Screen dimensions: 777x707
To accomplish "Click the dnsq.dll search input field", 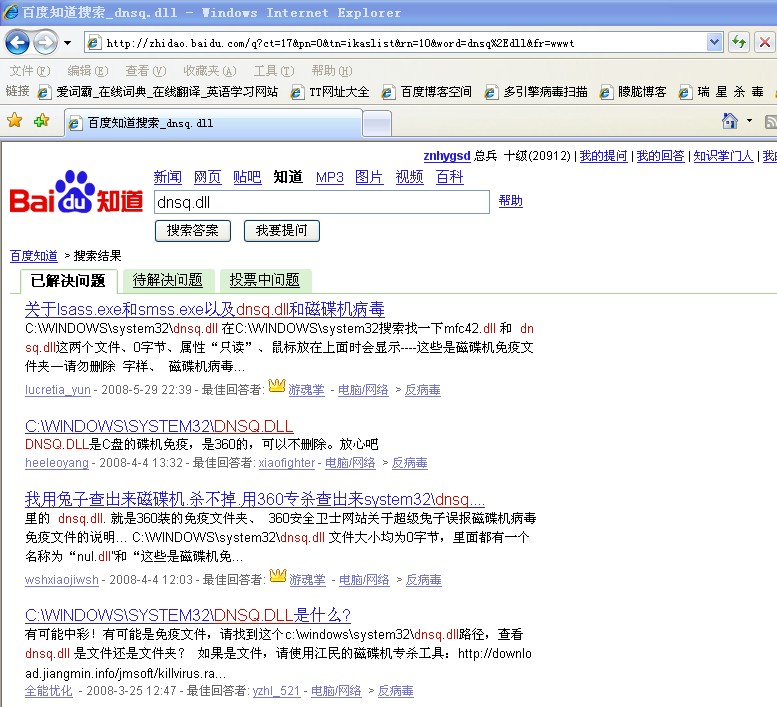I will (322, 202).
